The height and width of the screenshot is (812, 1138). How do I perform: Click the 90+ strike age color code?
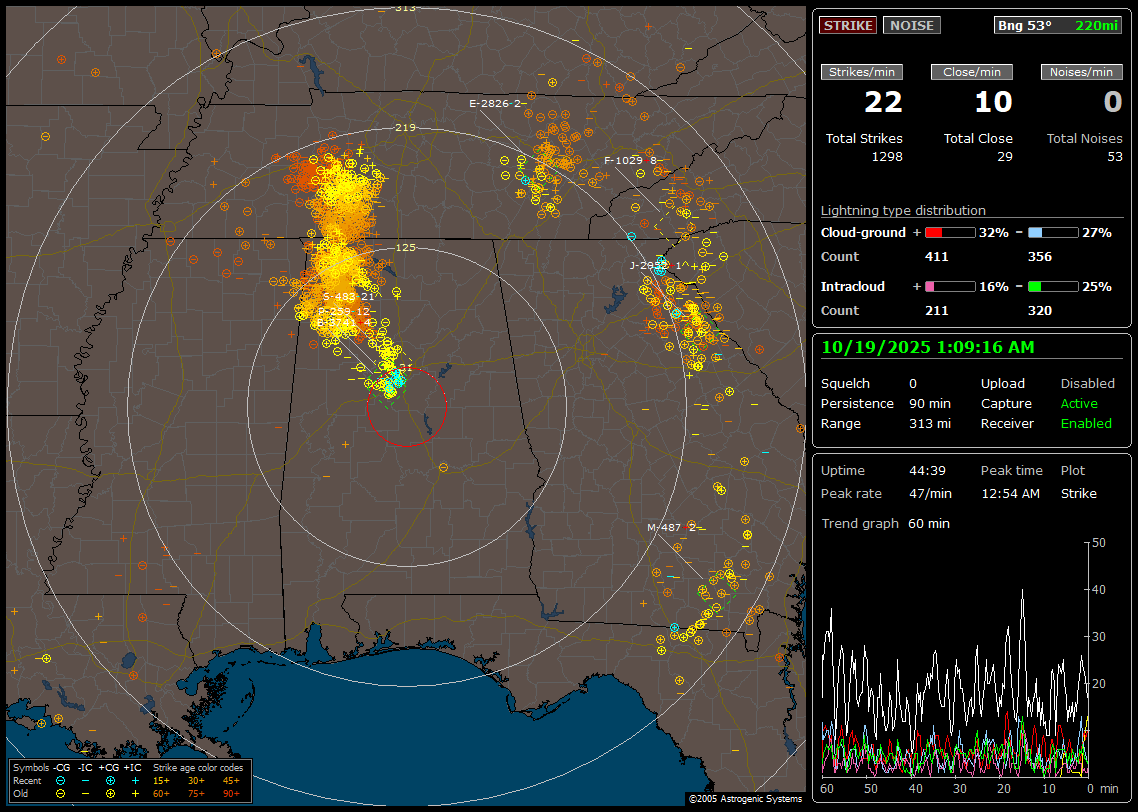tap(231, 793)
